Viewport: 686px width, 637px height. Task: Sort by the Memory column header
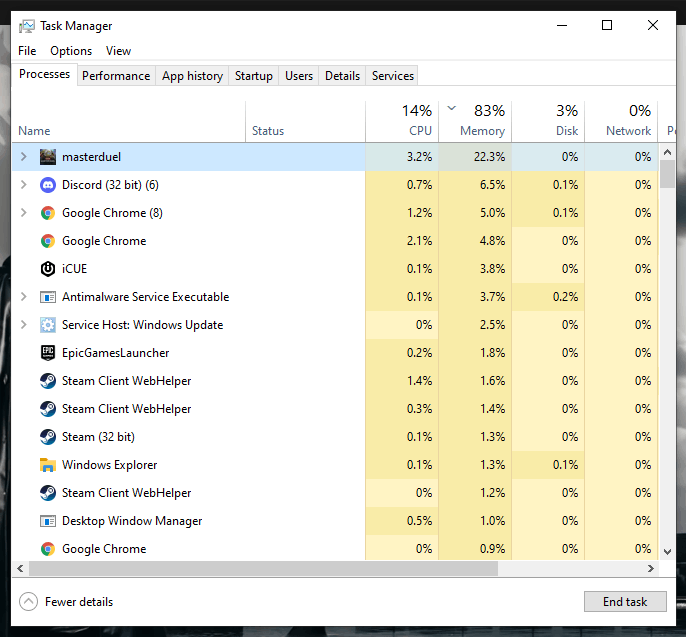[475, 122]
